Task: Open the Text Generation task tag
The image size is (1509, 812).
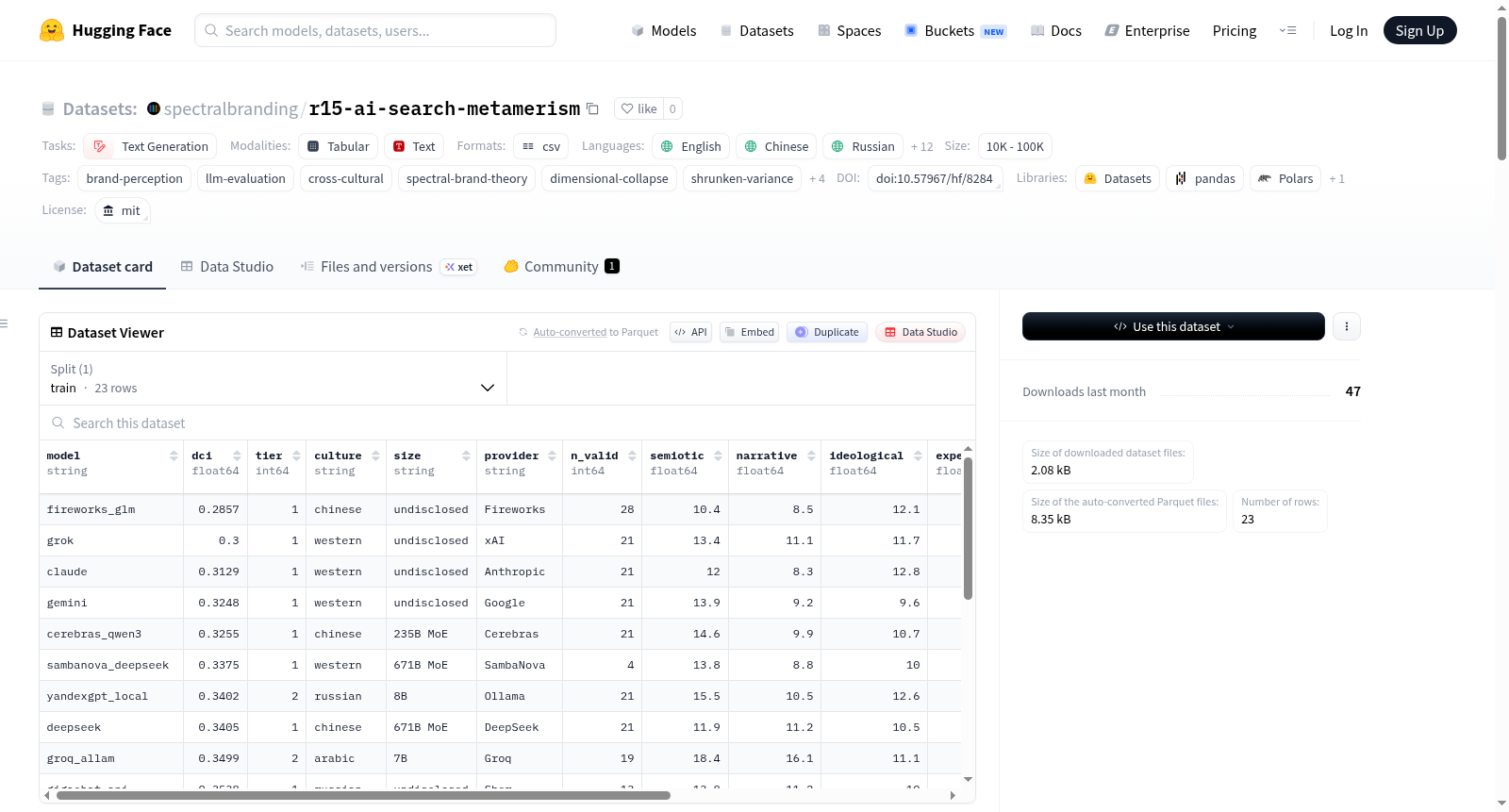Action: pyautogui.click(x=150, y=146)
